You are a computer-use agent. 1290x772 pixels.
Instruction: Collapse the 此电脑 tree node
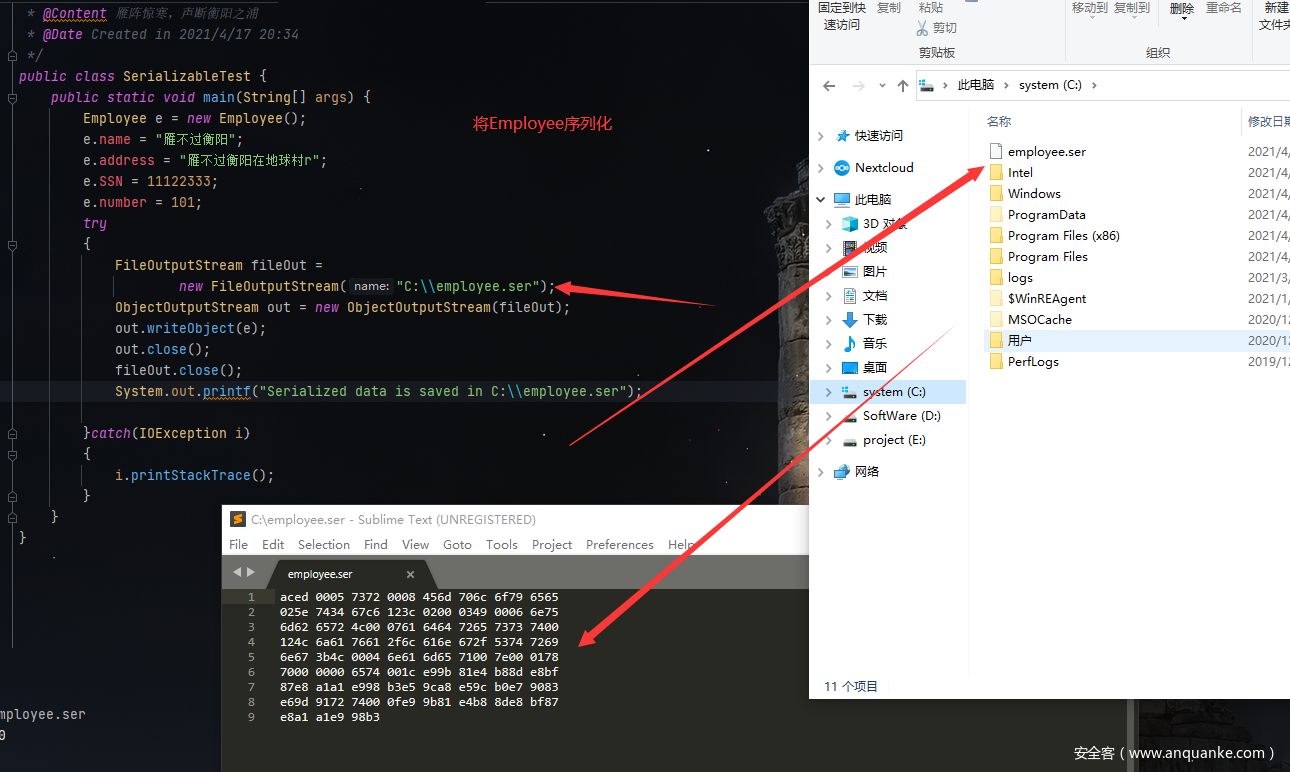coord(821,200)
